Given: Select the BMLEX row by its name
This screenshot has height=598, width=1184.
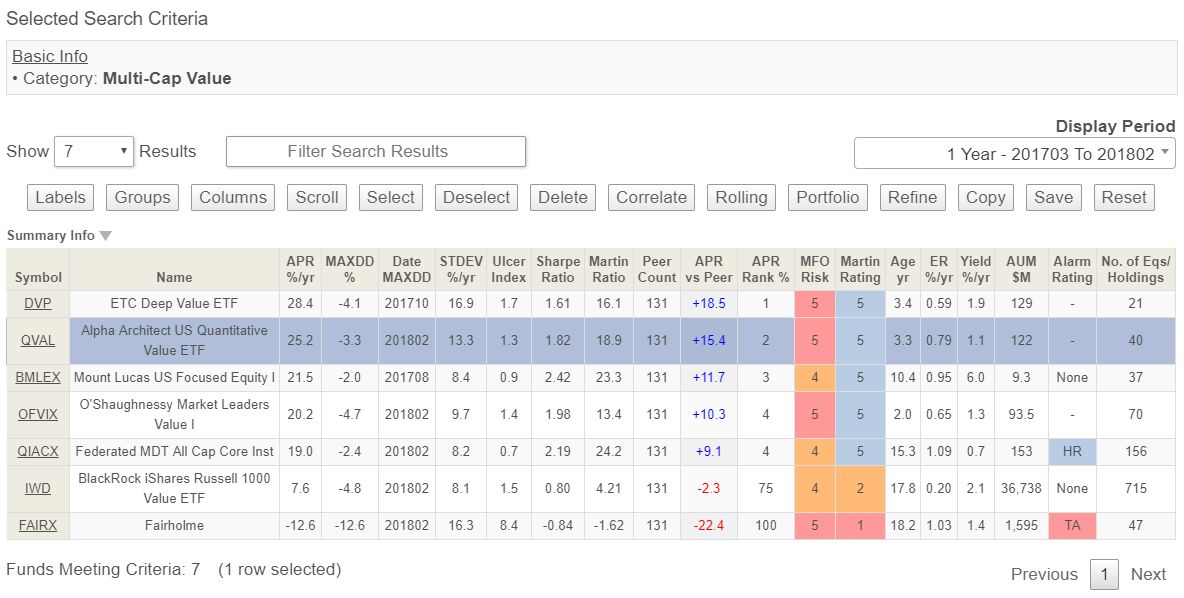Looking at the screenshot, I should click(x=174, y=377).
